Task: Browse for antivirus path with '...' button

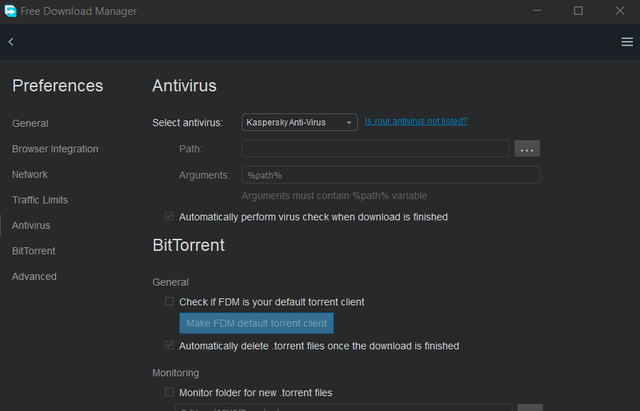Action: (527, 149)
